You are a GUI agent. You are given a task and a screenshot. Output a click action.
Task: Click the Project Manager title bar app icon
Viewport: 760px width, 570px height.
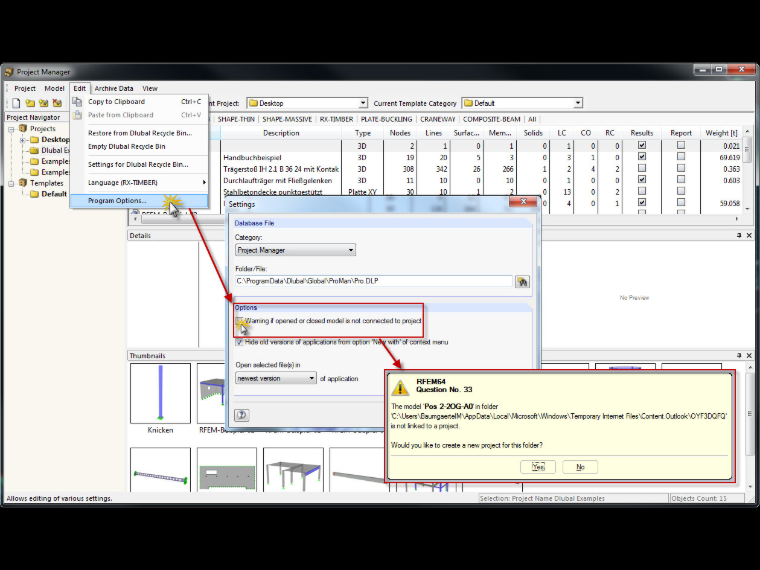pyautogui.click(x=9, y=72)
